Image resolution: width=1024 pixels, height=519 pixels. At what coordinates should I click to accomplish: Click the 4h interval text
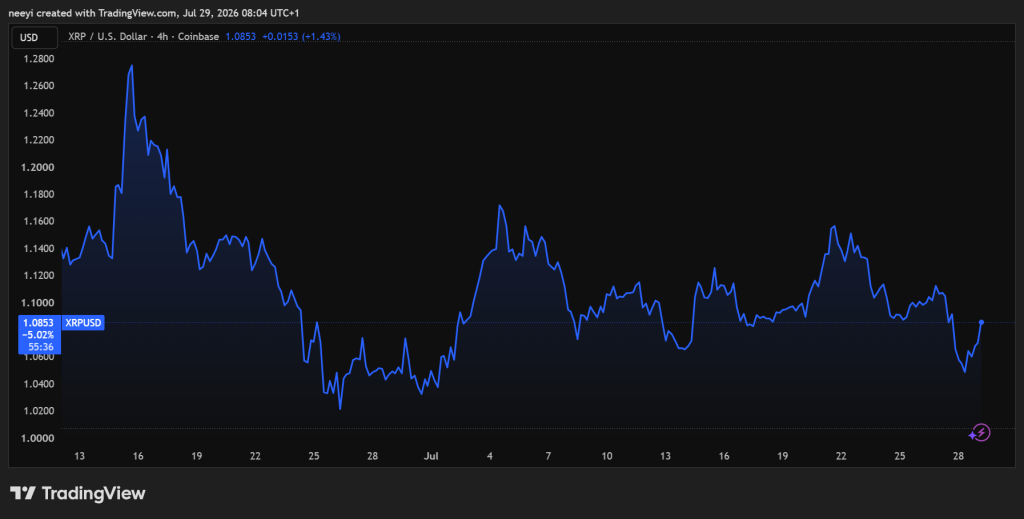click(x=163, y=37)
